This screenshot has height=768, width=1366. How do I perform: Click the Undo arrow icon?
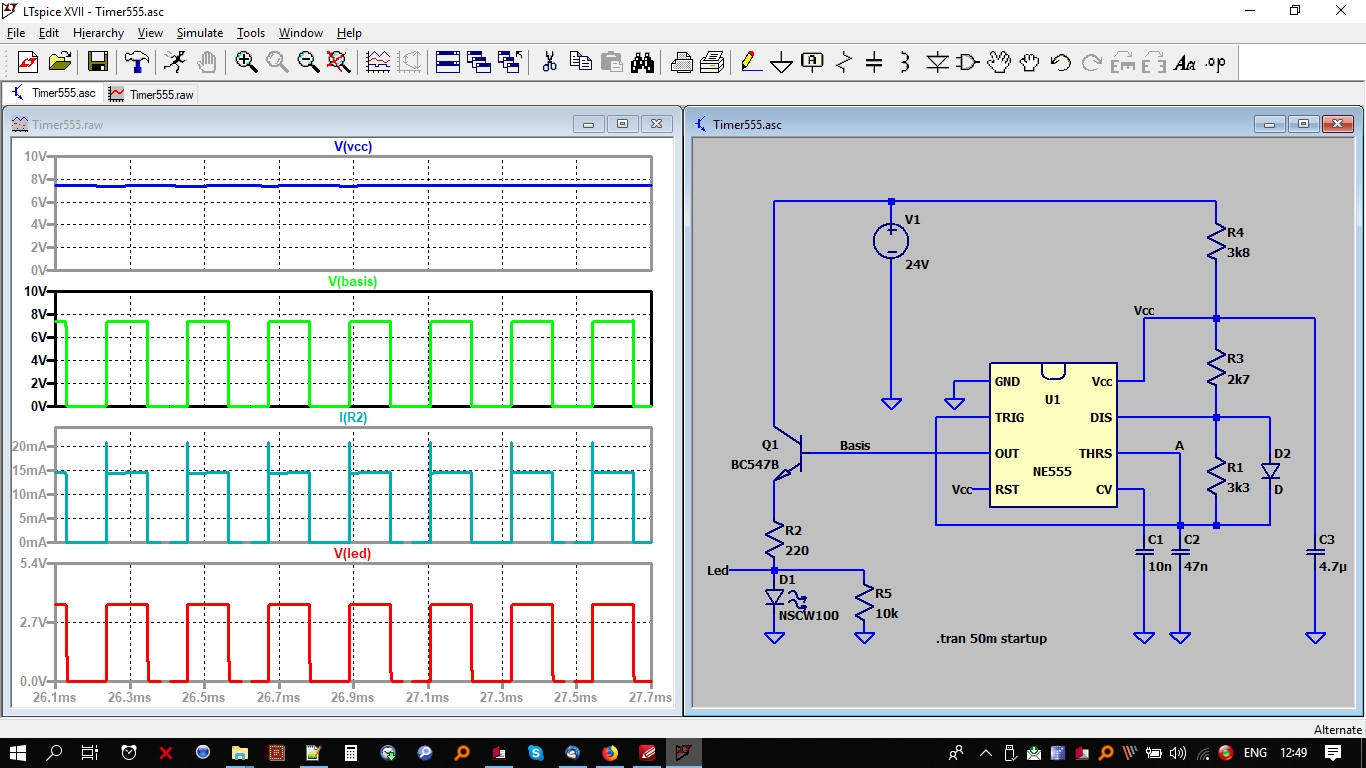point(1061,62)
